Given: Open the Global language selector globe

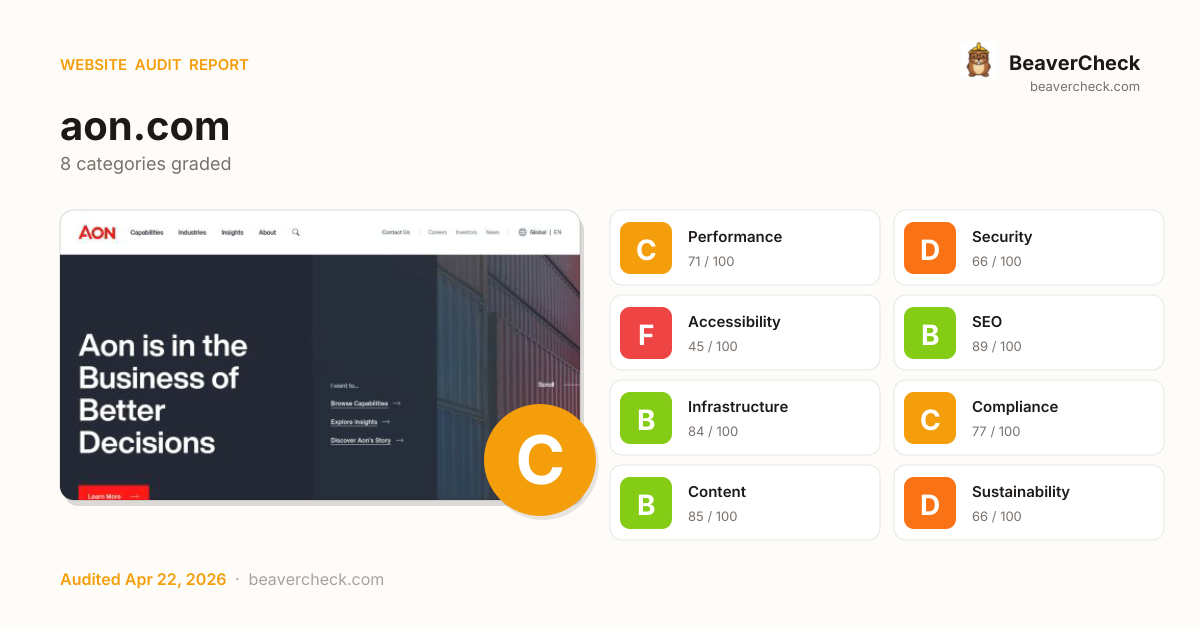Looking at the screenshot, I should tap(522, 232).
